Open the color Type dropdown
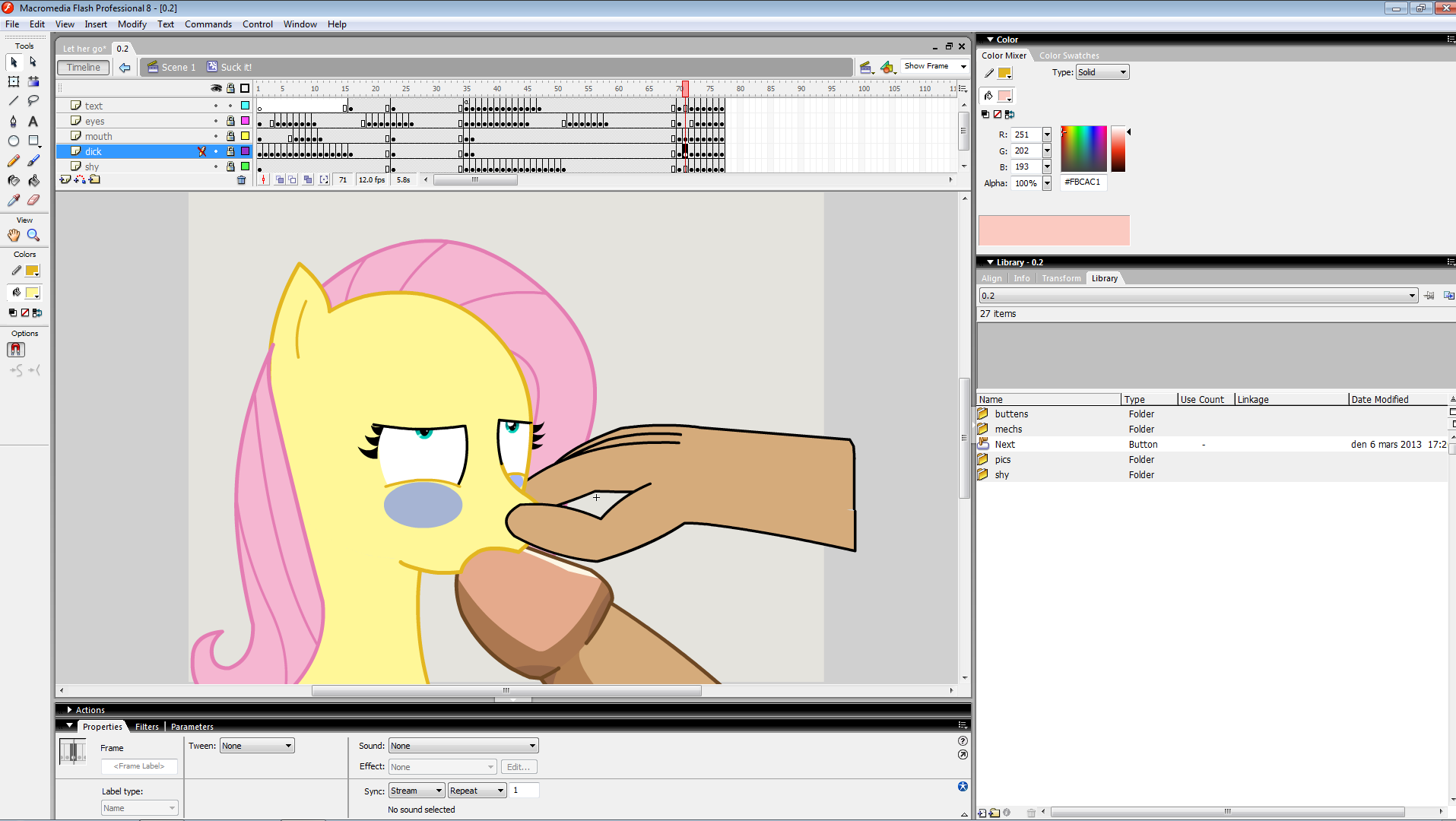Screen dimensions: 1456x821 [1102, 72]
